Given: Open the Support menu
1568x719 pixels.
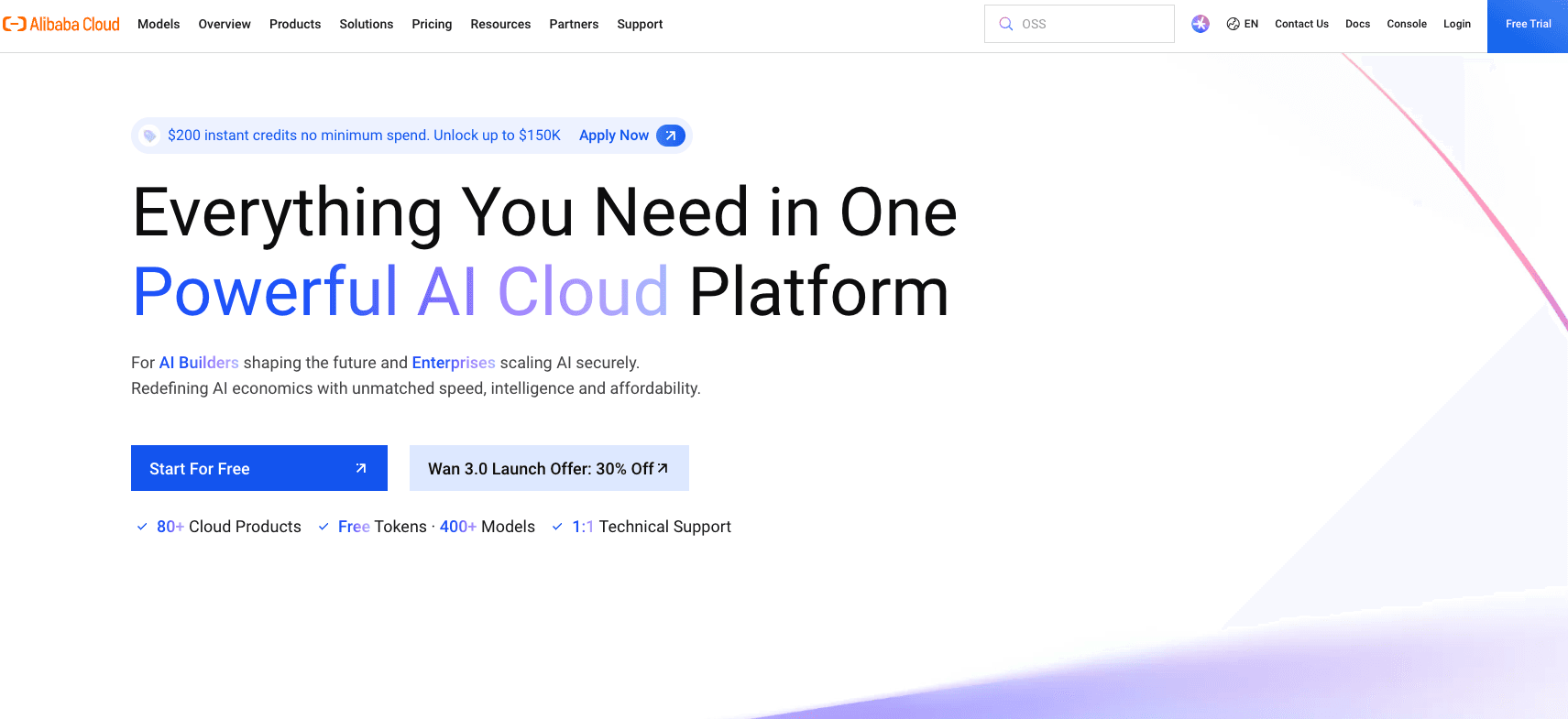Looking at the screenshot, I should (640, 24).
